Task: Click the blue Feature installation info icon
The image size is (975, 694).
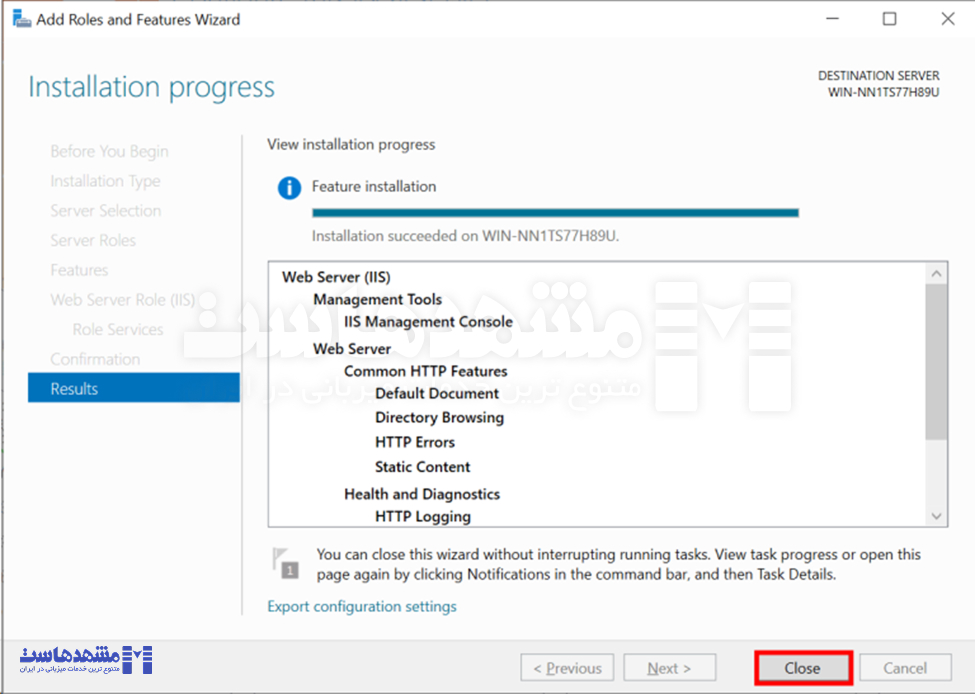Action: tap(289, 187)
